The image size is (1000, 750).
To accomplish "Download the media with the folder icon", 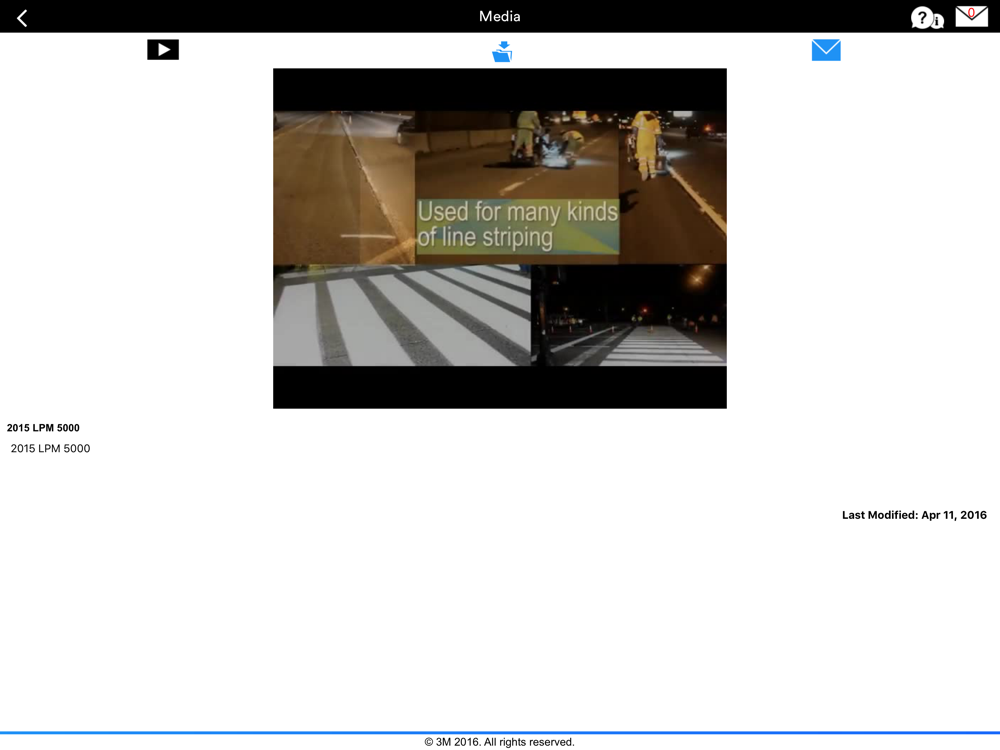I will (502, 51).
